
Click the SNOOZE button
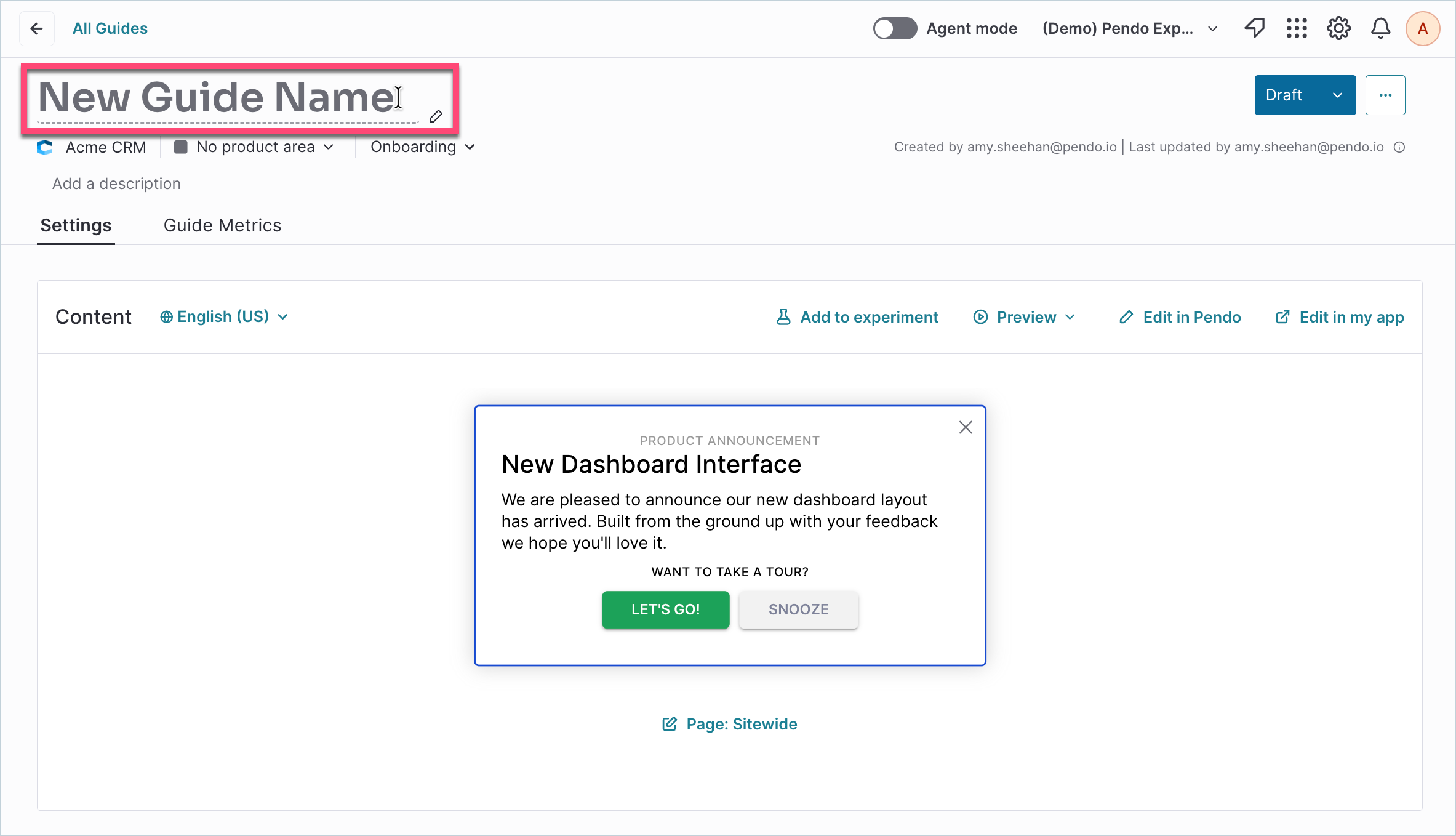pos(799,609)
